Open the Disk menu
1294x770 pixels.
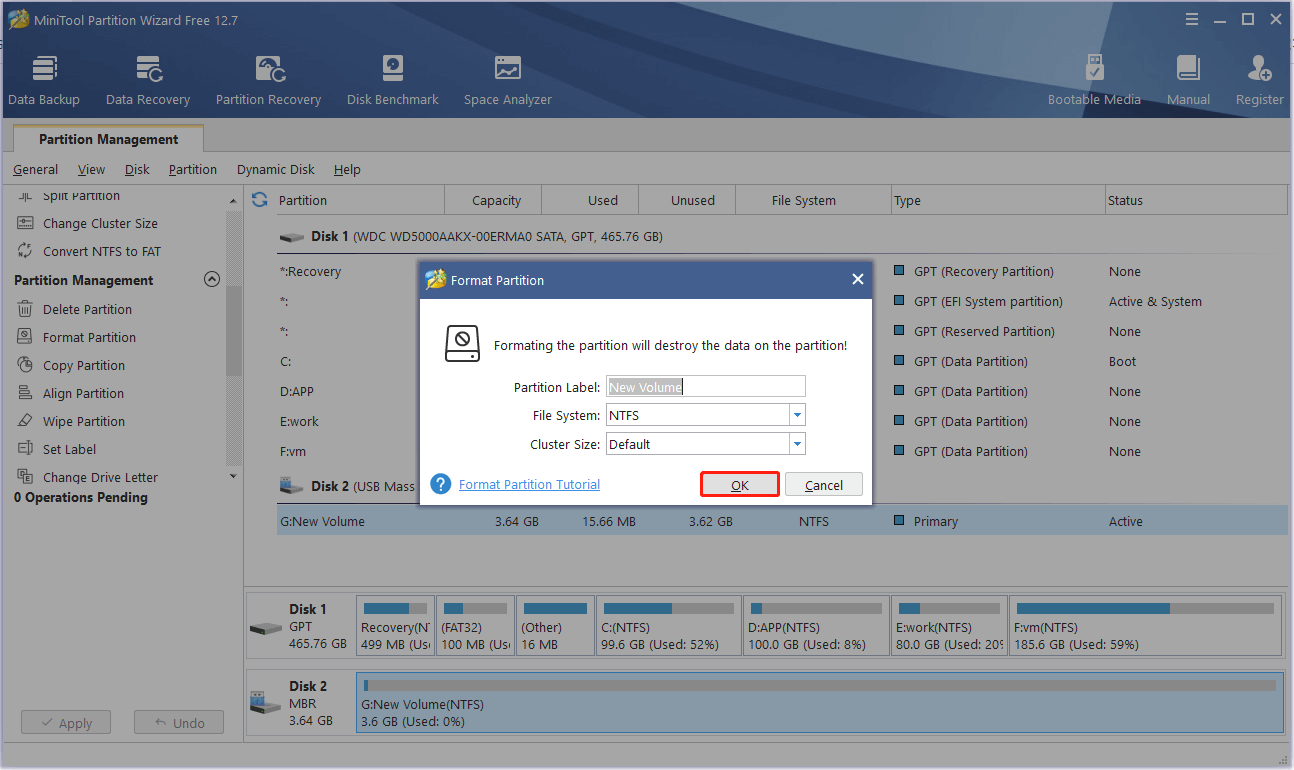137,169
